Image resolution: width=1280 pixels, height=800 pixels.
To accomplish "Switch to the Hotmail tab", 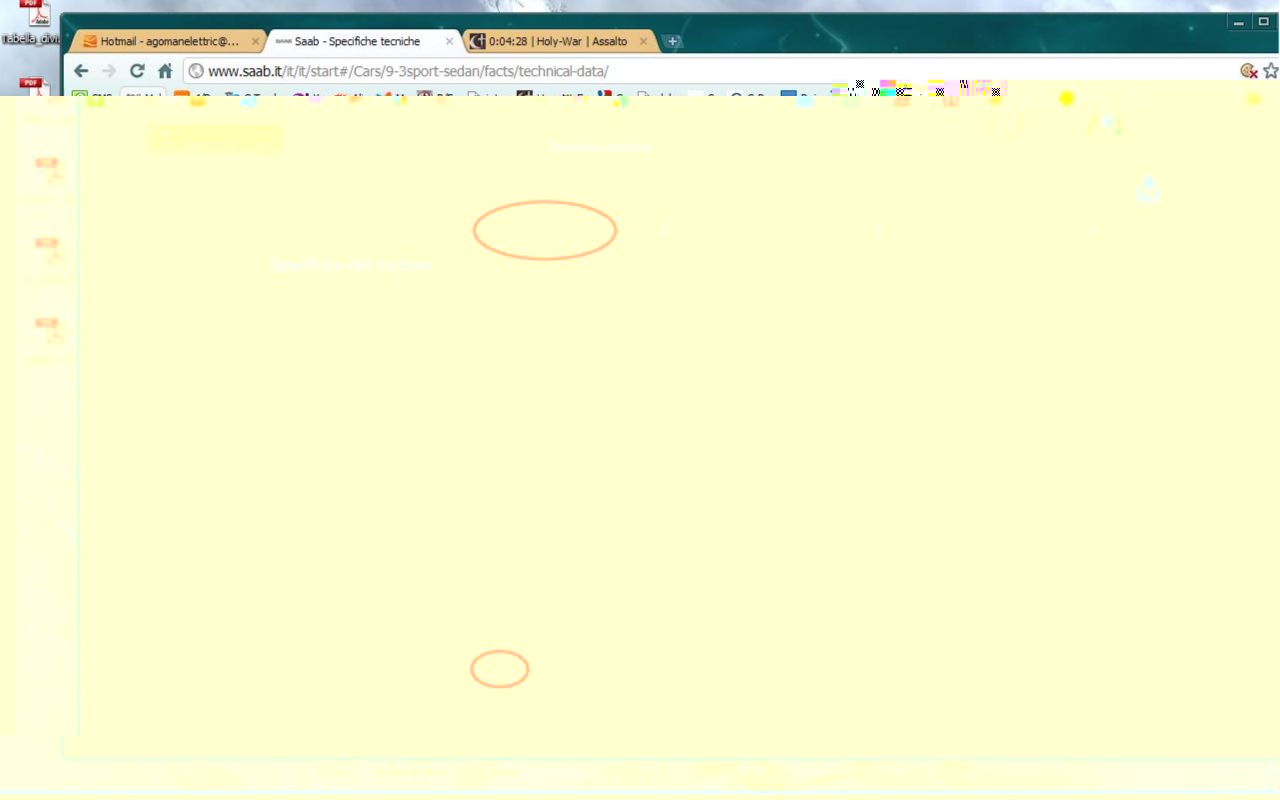I will (x=168, y=41).
